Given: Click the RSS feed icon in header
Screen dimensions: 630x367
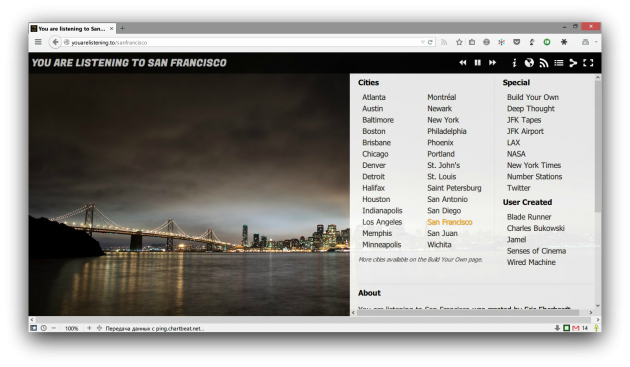Looking at the screenshot, I should click(544, 63).
